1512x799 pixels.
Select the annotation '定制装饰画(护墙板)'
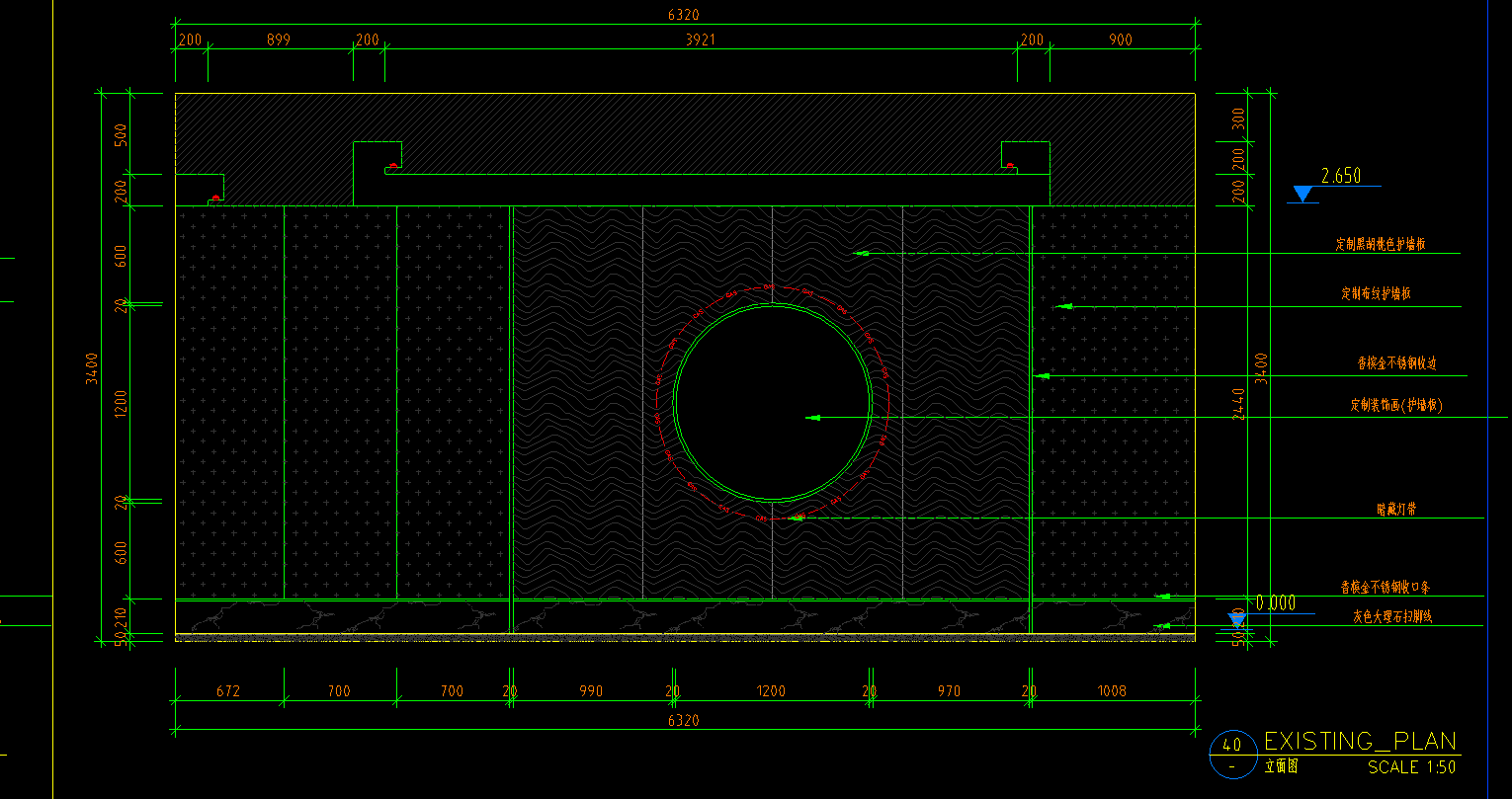pos(1397,405)
